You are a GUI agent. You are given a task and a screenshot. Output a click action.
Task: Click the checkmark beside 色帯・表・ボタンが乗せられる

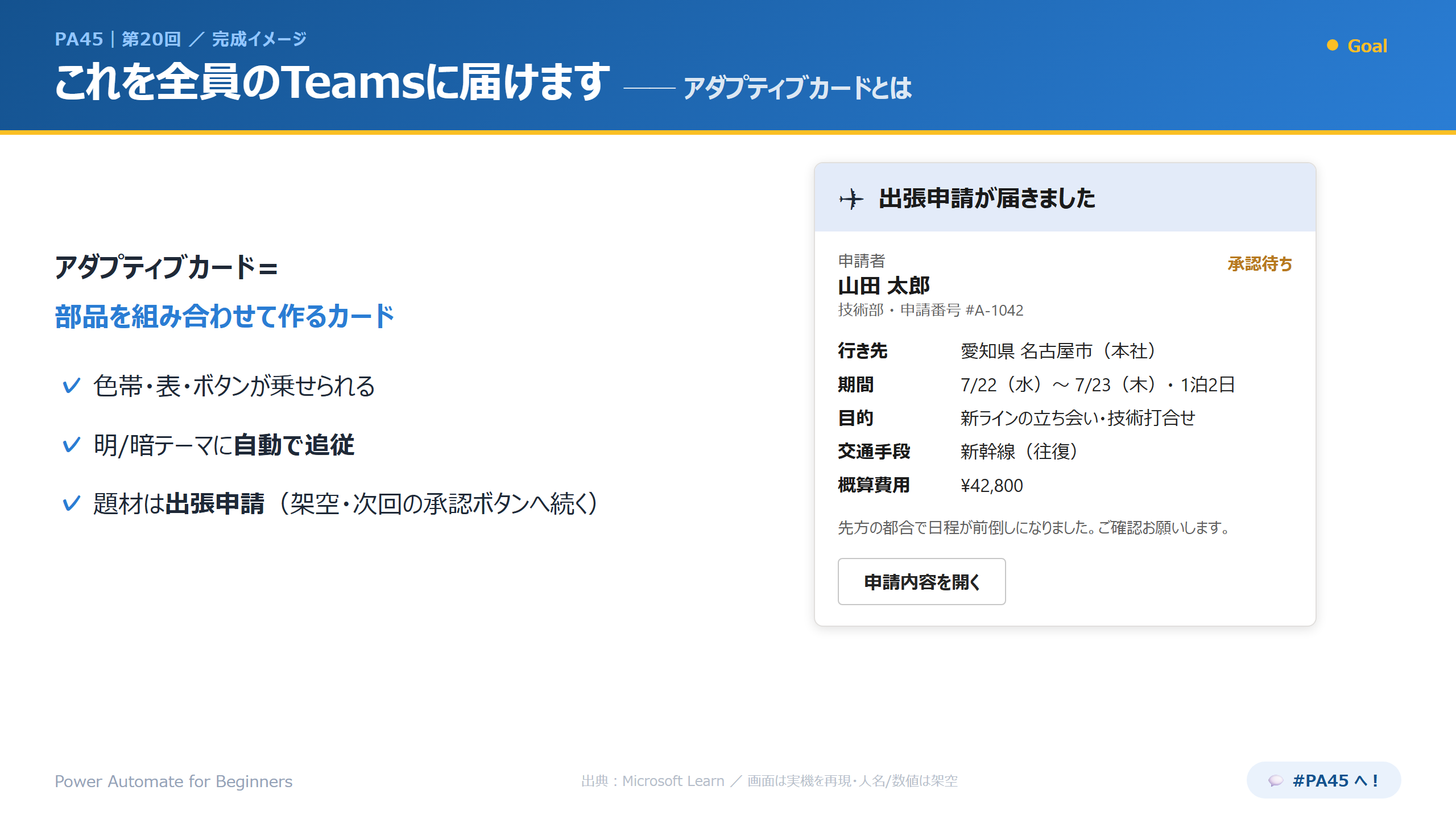pyautogui.click(x=71, y=386)
